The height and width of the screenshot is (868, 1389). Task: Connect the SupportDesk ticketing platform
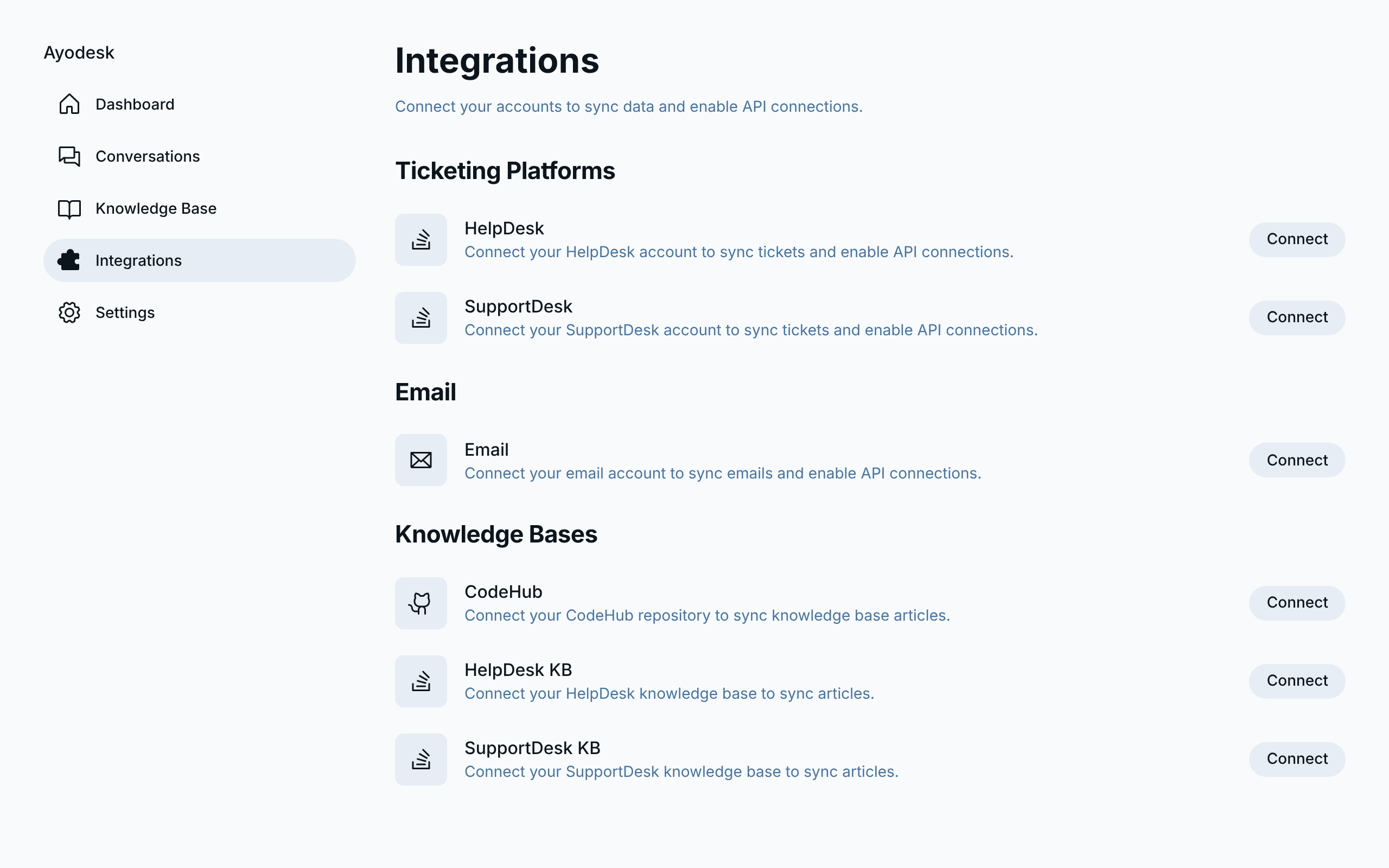1297,317
